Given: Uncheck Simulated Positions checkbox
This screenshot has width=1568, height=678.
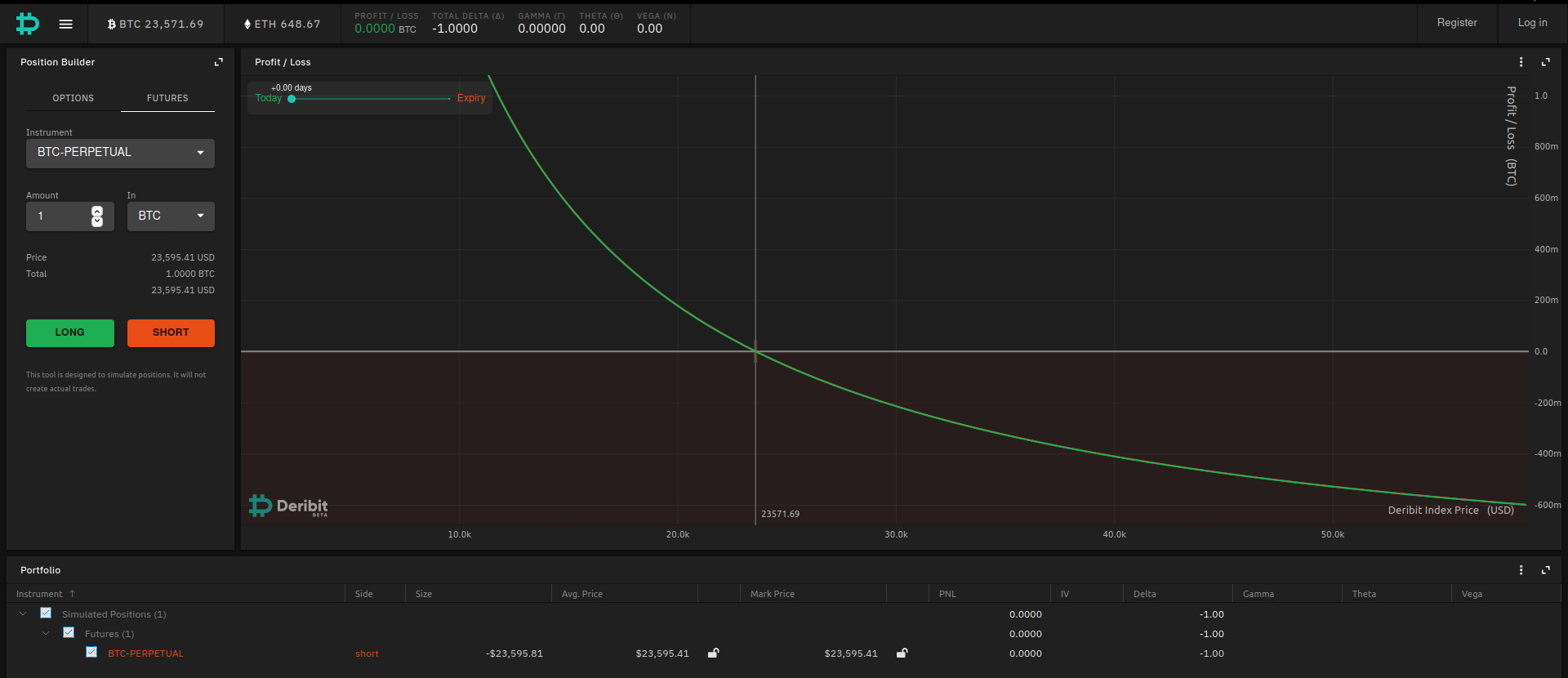Looking at the screenshot, I should (46, 613).
